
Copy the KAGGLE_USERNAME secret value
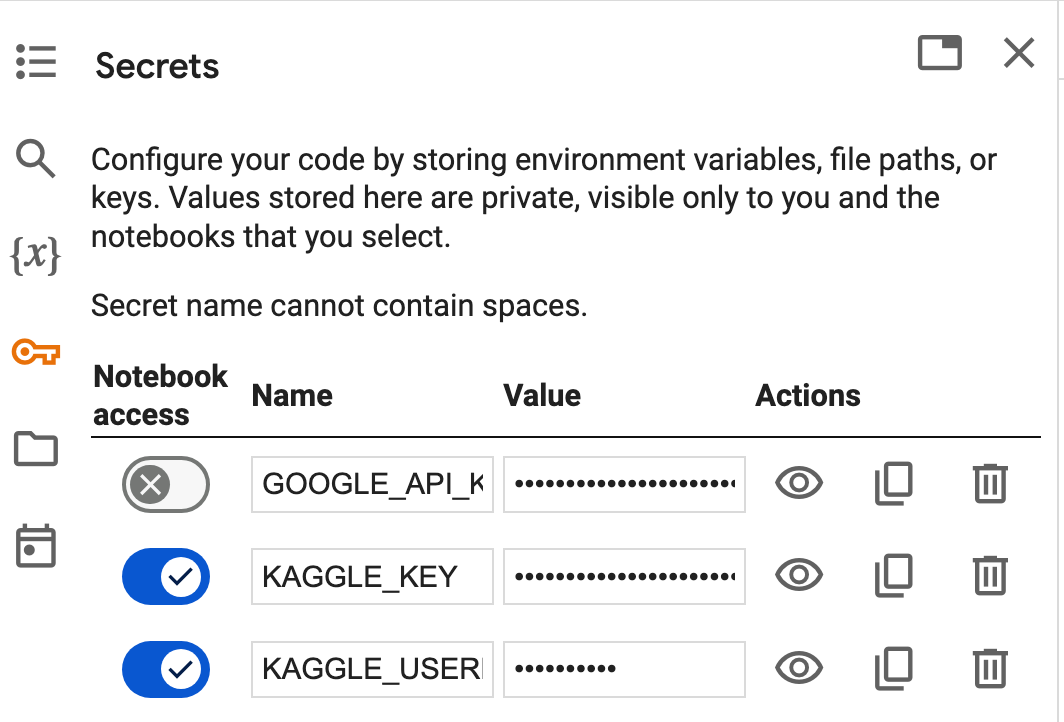click(x=893, y=667)
